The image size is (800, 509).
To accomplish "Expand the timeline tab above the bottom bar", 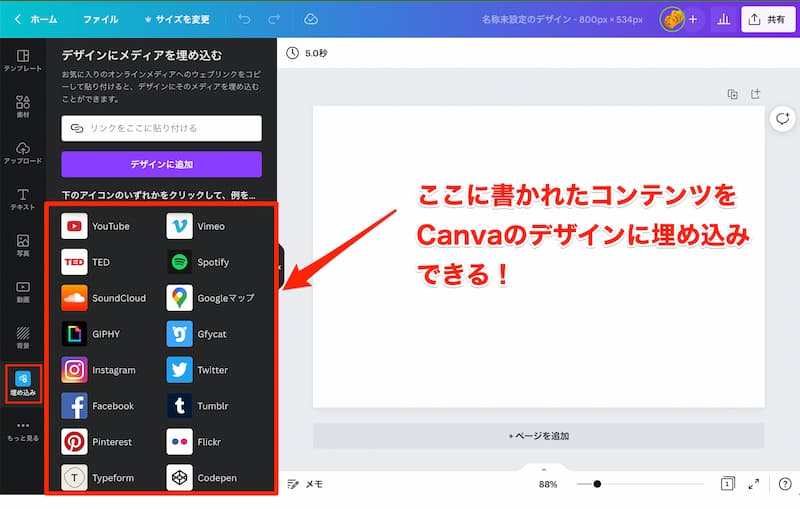I will (x=544, y=468).
